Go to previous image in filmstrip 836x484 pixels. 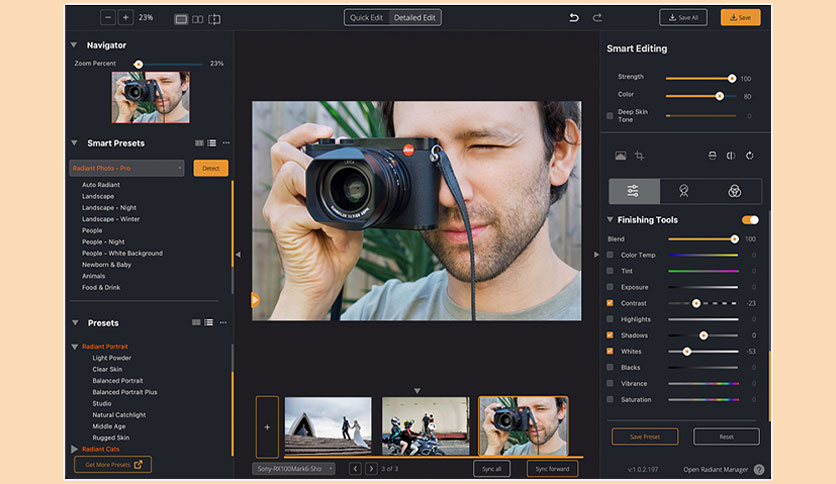(356, 469)
